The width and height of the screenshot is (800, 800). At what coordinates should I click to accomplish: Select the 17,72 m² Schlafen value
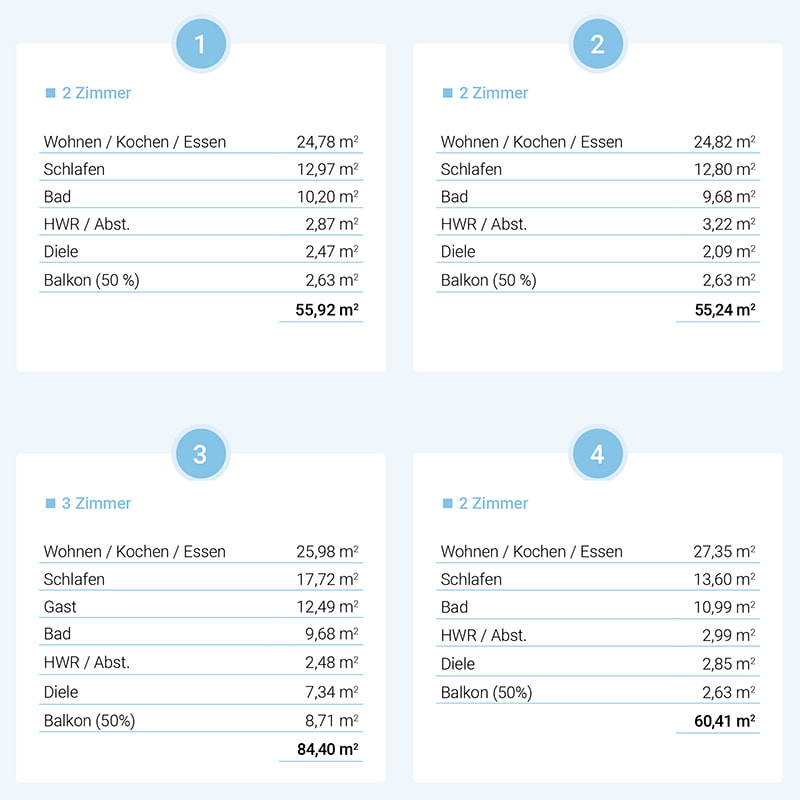(x=327, y=579)
